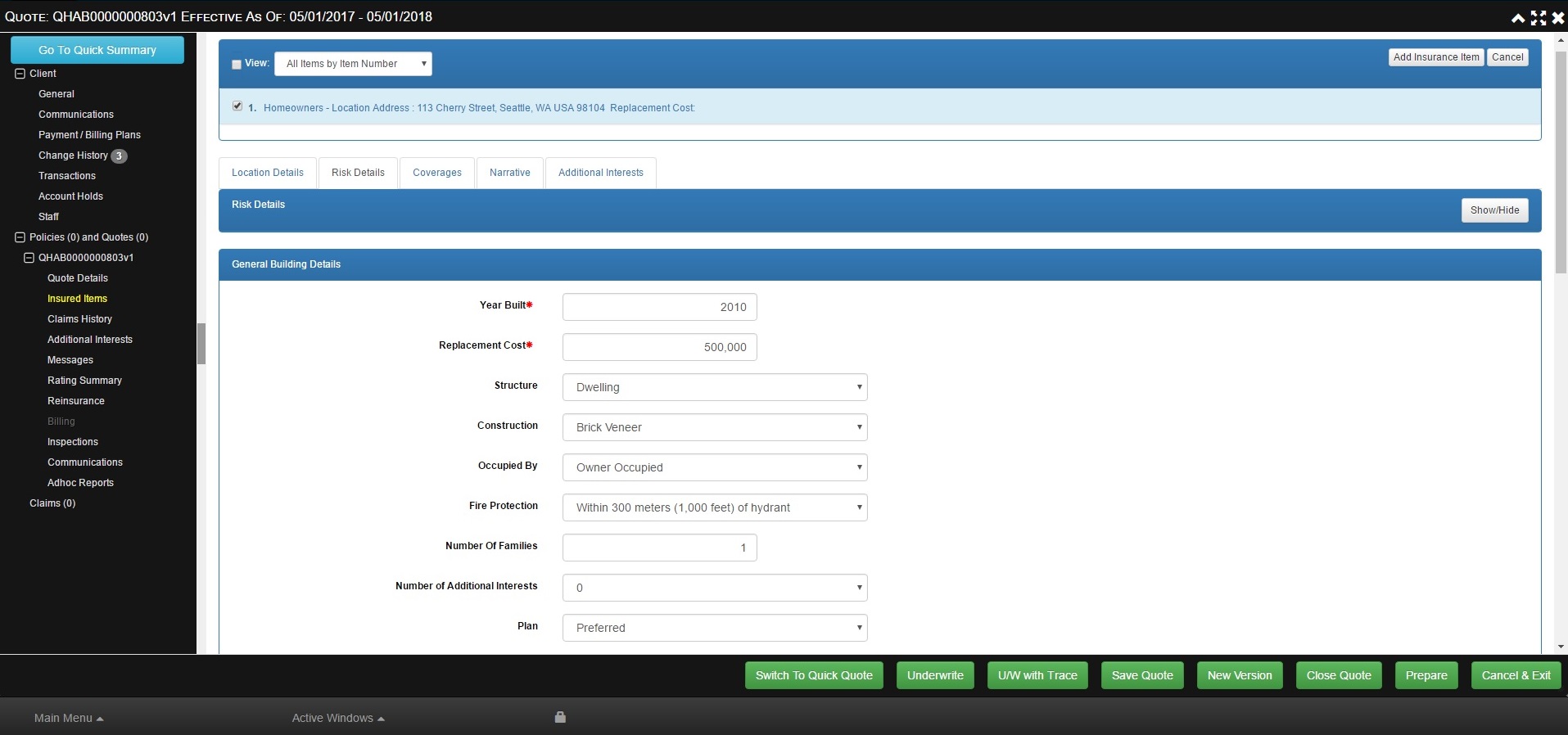Open the Plan dropdown showing Preferred
The width and height of the screenshot is (1568, 735).
tap(715, 628)
